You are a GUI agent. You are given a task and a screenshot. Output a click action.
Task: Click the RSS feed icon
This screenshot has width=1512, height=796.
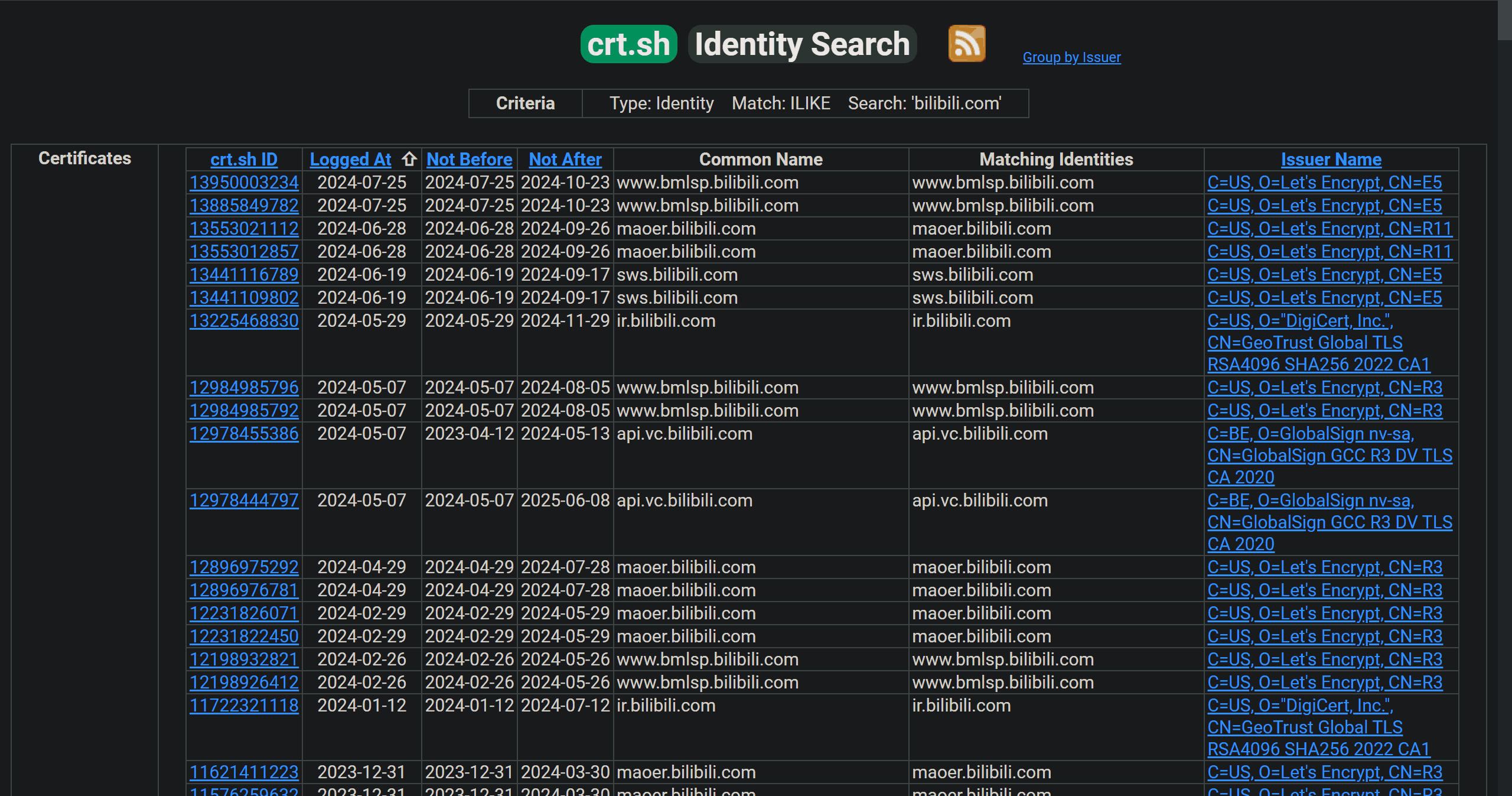[966, 43]
